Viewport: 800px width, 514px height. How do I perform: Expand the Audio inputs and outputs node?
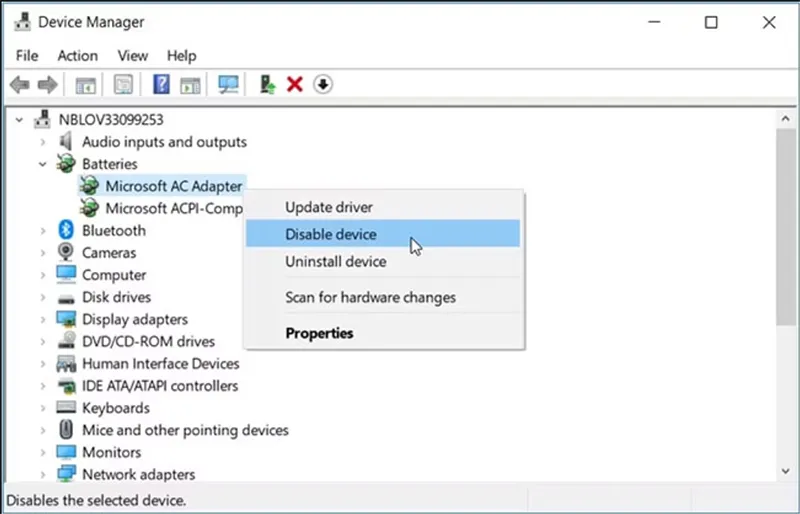[x=43, y=142]
